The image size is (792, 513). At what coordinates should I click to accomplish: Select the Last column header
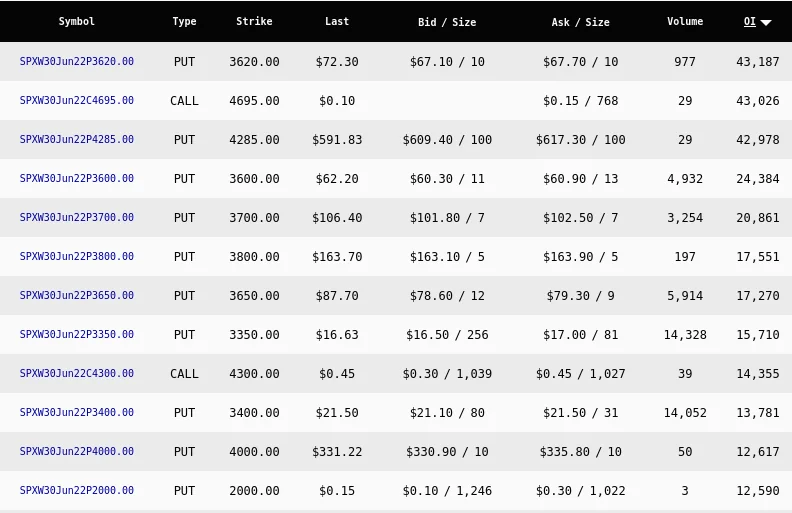click(x=337, y=21)
